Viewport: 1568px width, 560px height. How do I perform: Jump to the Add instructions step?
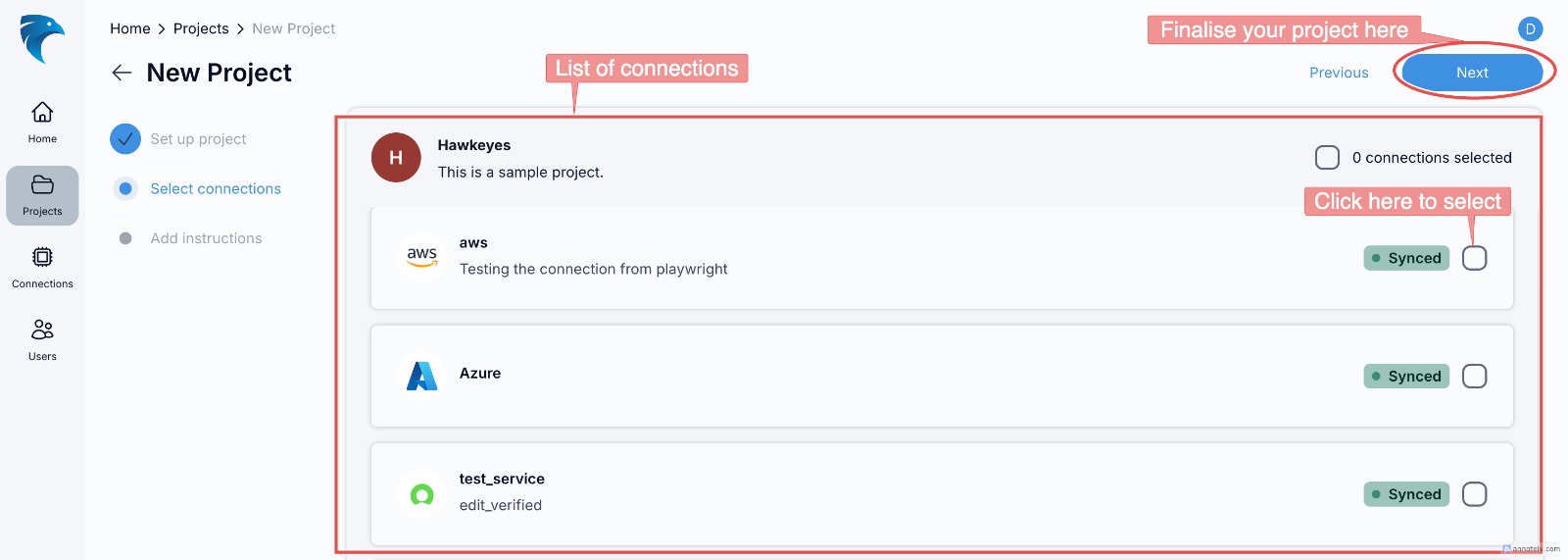point(206,238)
